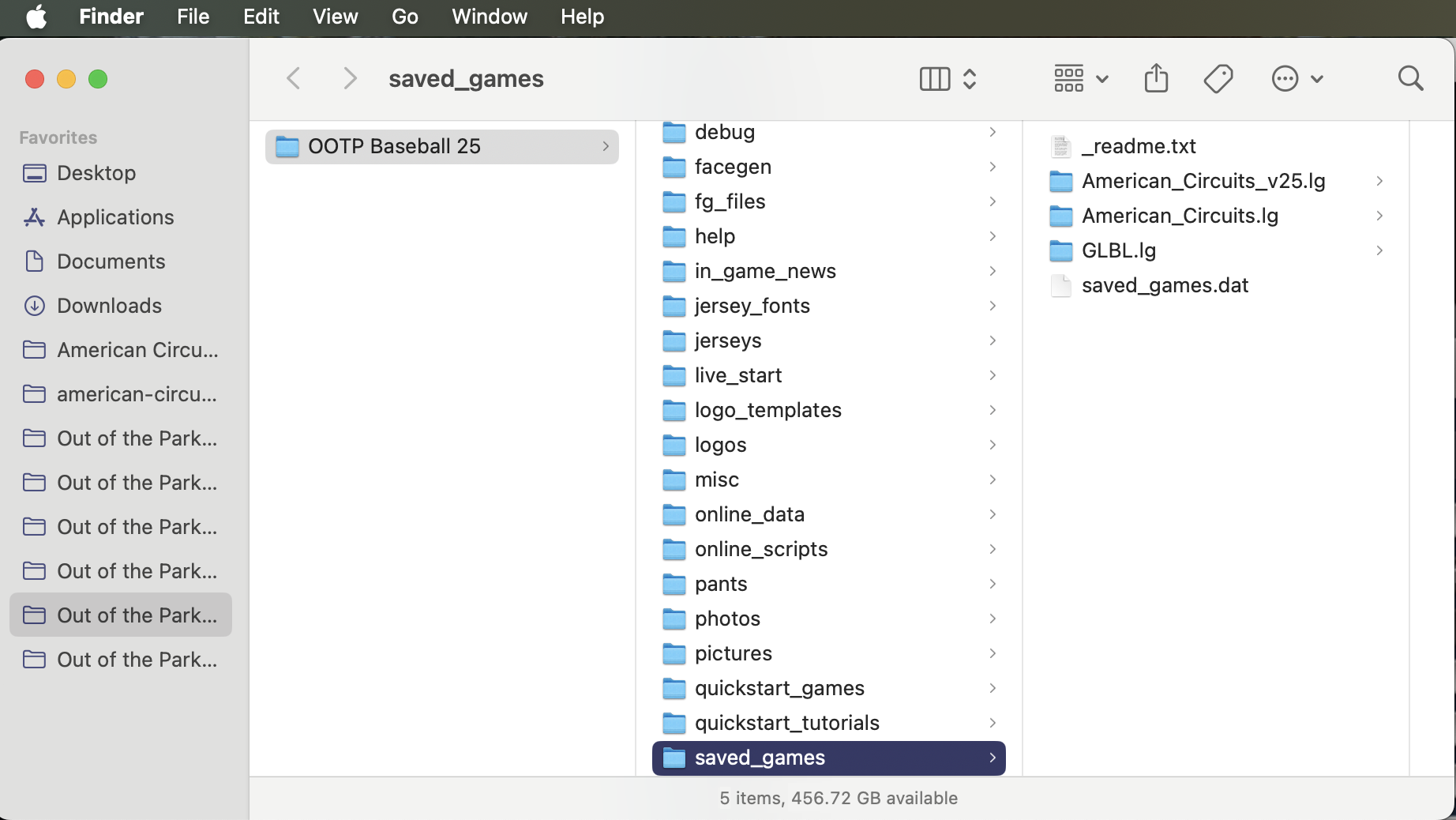Select American_Circuits_v25.lg folder
Screen dimensions: 1456x820
[x=1216, y=181]
